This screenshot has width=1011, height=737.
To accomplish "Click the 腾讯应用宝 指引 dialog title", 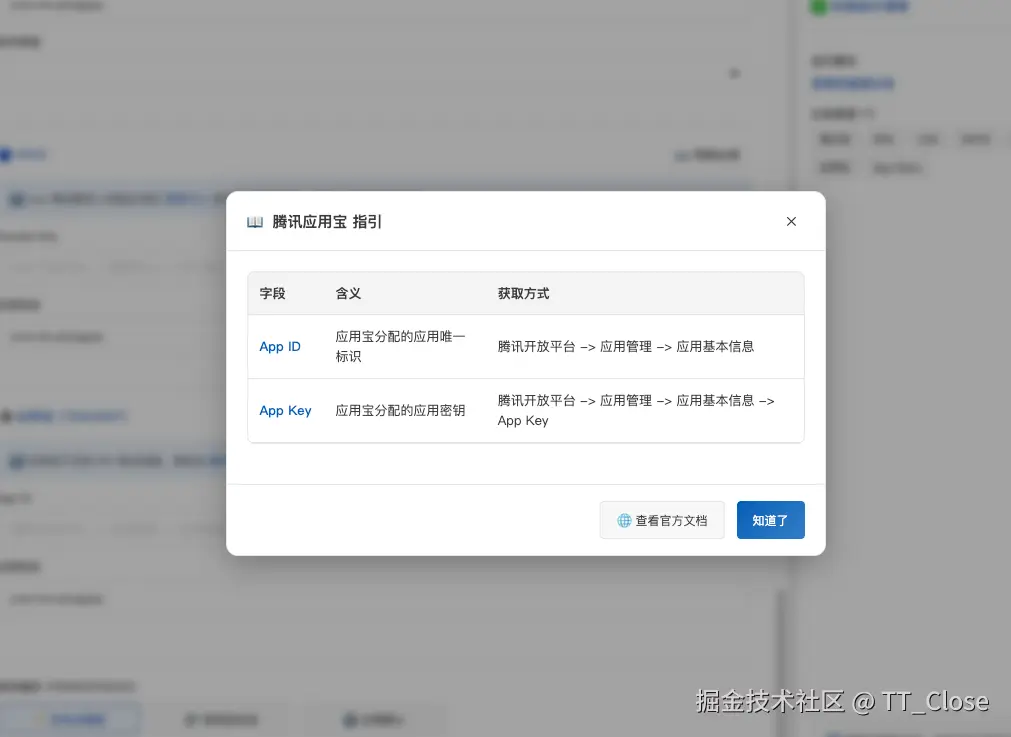I will click(x=327, y=222).
